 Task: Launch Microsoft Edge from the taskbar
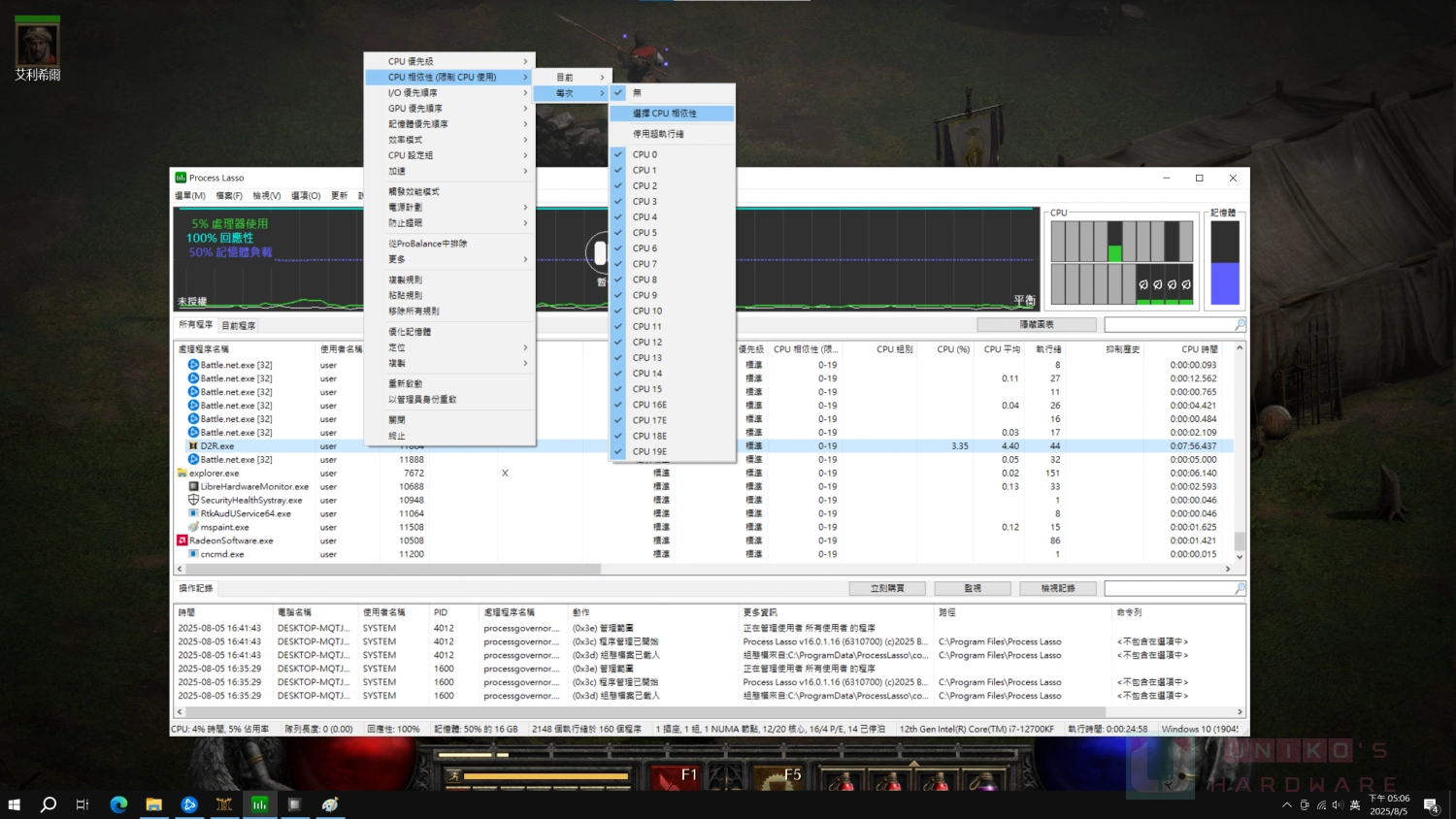coord(118,804)
